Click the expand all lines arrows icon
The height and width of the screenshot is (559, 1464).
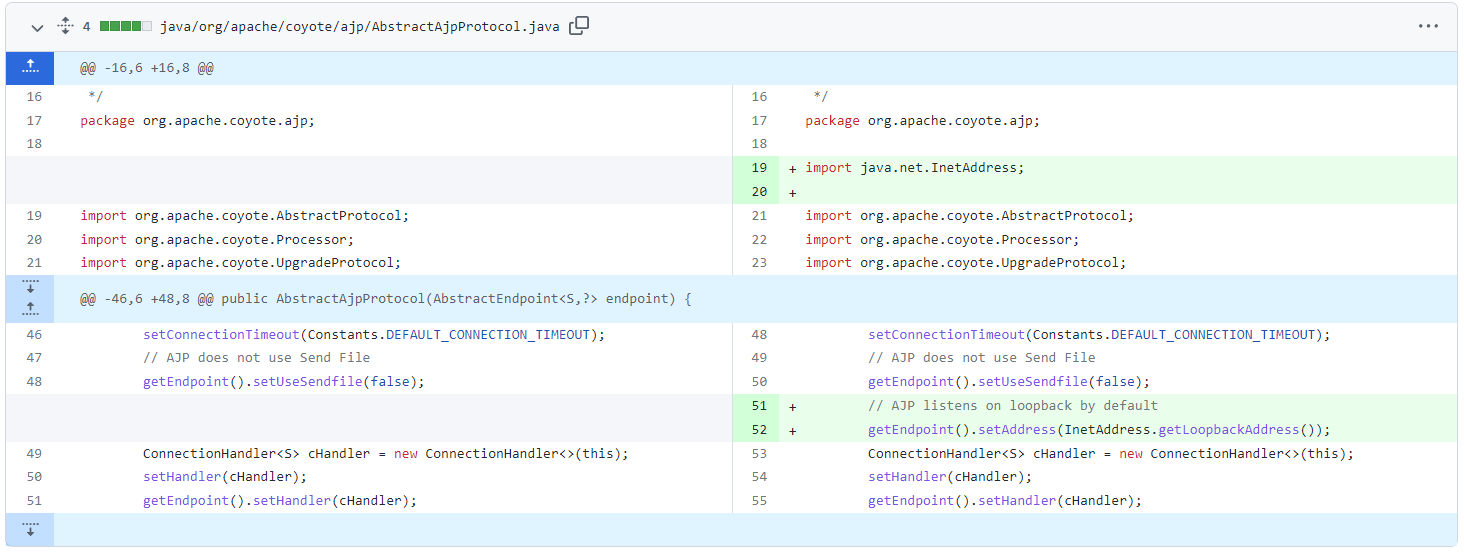tap(66, 26)
